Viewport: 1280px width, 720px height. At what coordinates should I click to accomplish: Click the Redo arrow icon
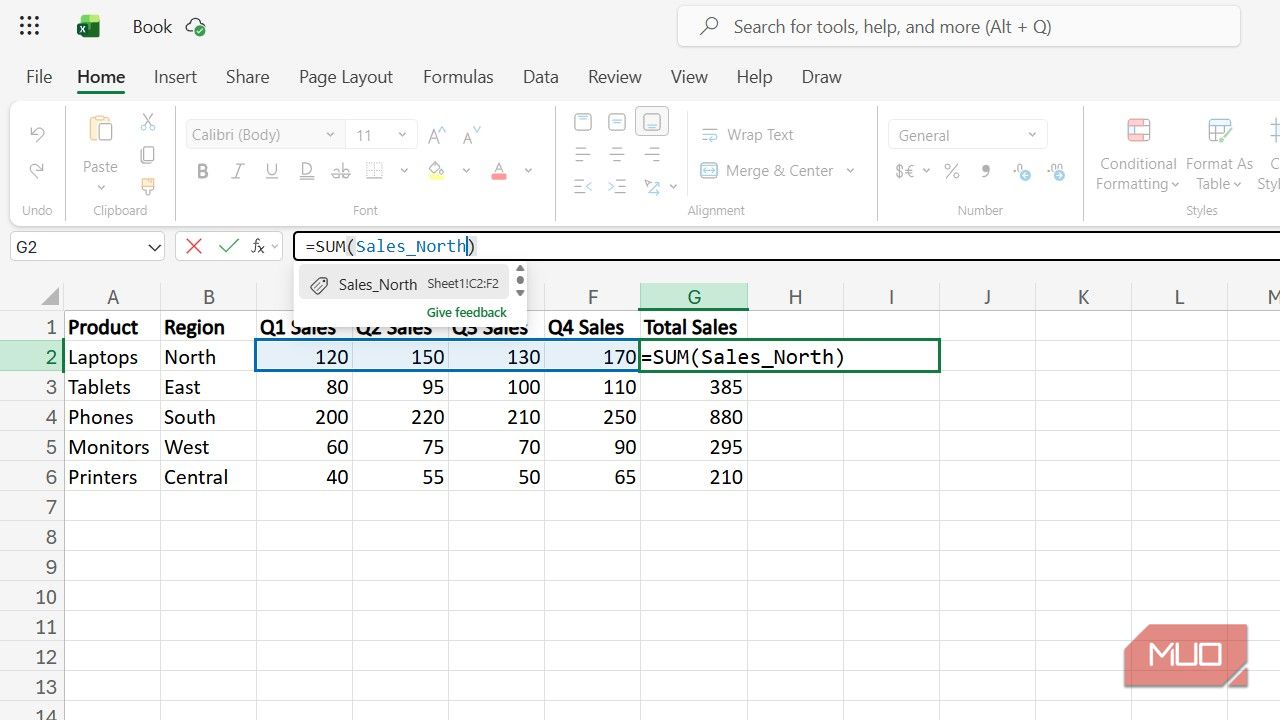tap(37, 171)
